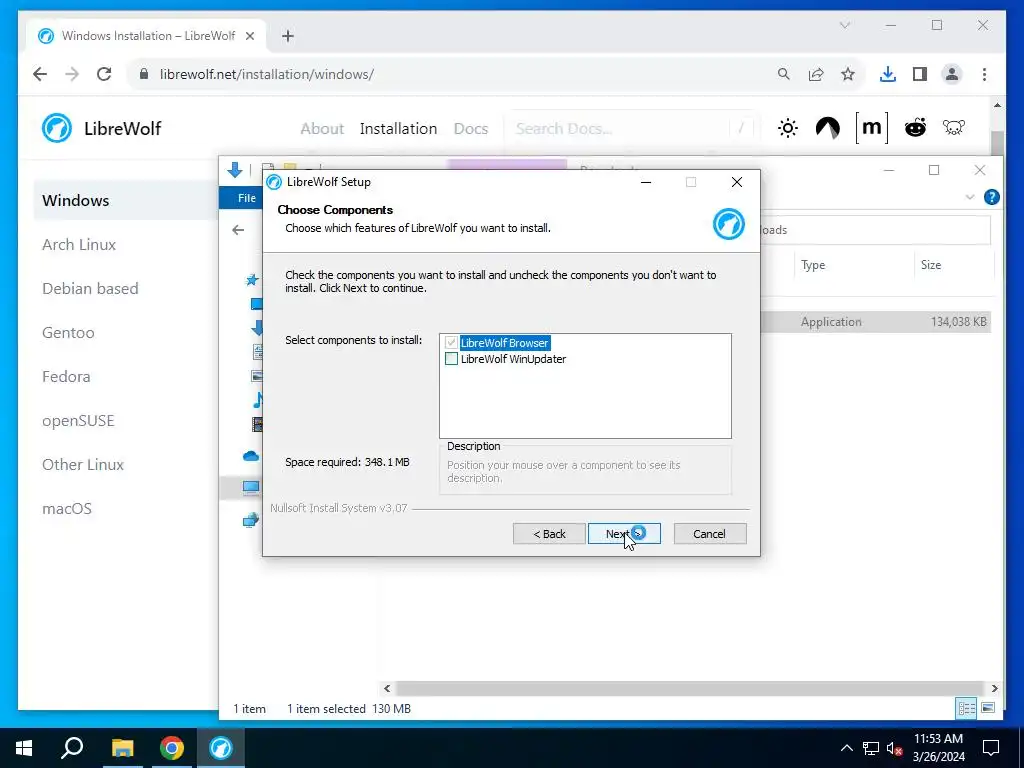Screen dimensions: 1024x768
Task: Open Chrome's three-dot menu
Action: 984,74
